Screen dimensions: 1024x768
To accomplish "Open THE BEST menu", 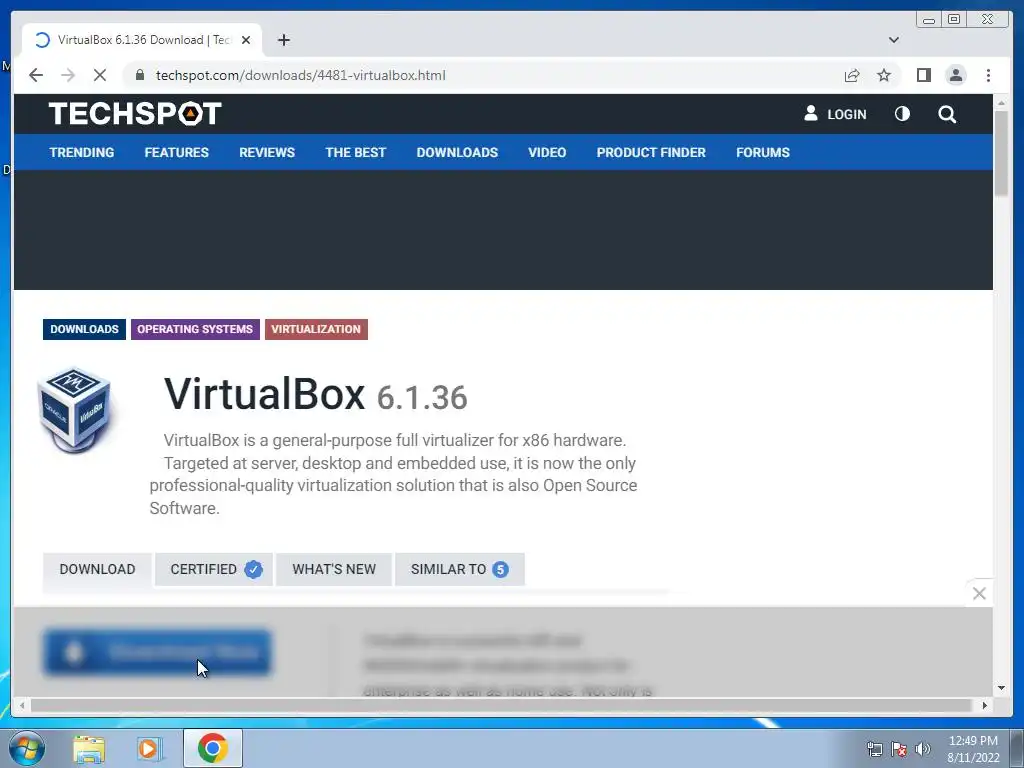I will pos(355,152).
